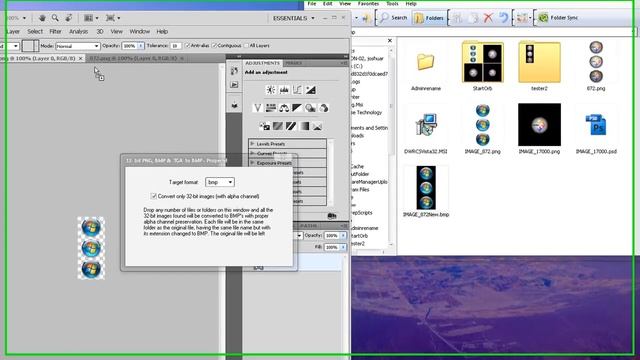
Task: Add a Levels adjustment
Action: coord(284,90)
